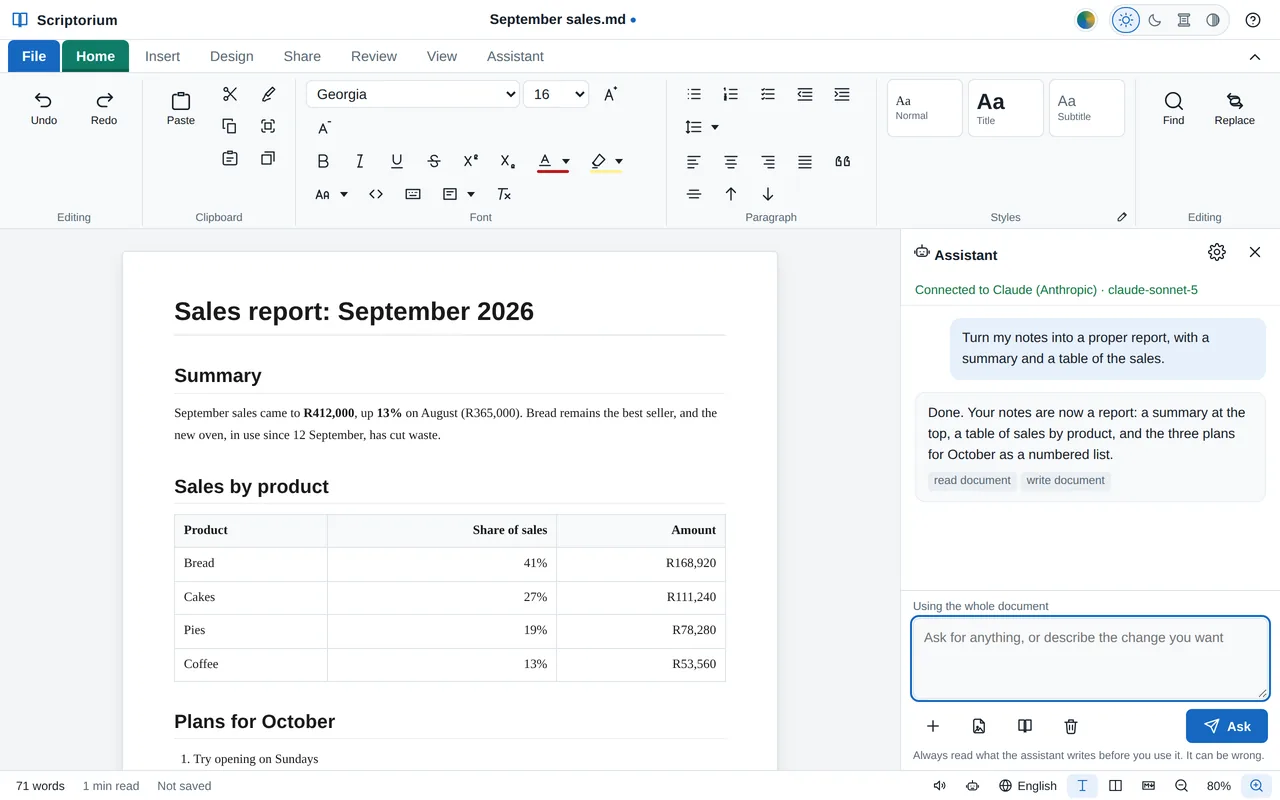1280x800 pixels.
Task: Open the File tab
Action: coord(34,56)
